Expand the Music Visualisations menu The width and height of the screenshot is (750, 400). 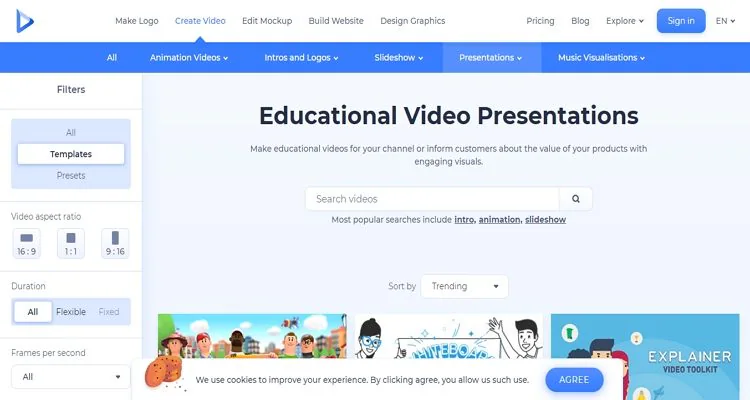pos(601,57)
